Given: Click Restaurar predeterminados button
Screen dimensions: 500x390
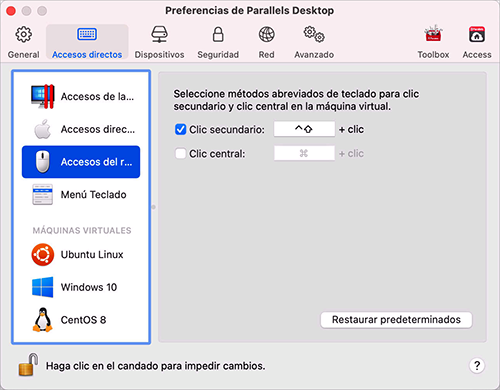Looking at the screenshot, I should pos(396,320).
